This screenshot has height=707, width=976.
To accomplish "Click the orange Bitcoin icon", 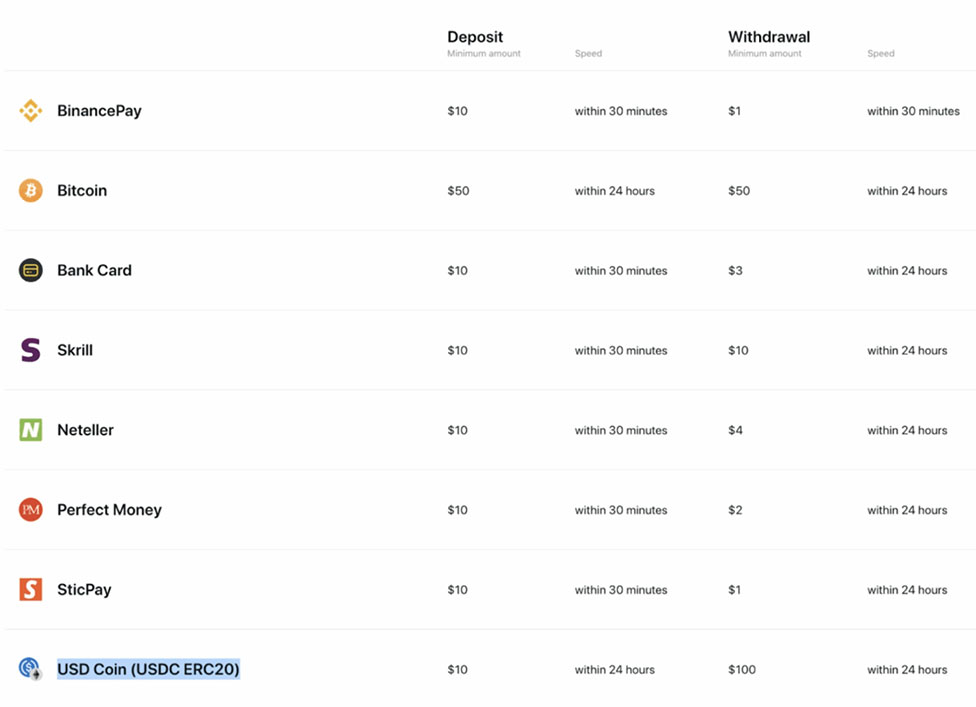I will click(31, 190).
